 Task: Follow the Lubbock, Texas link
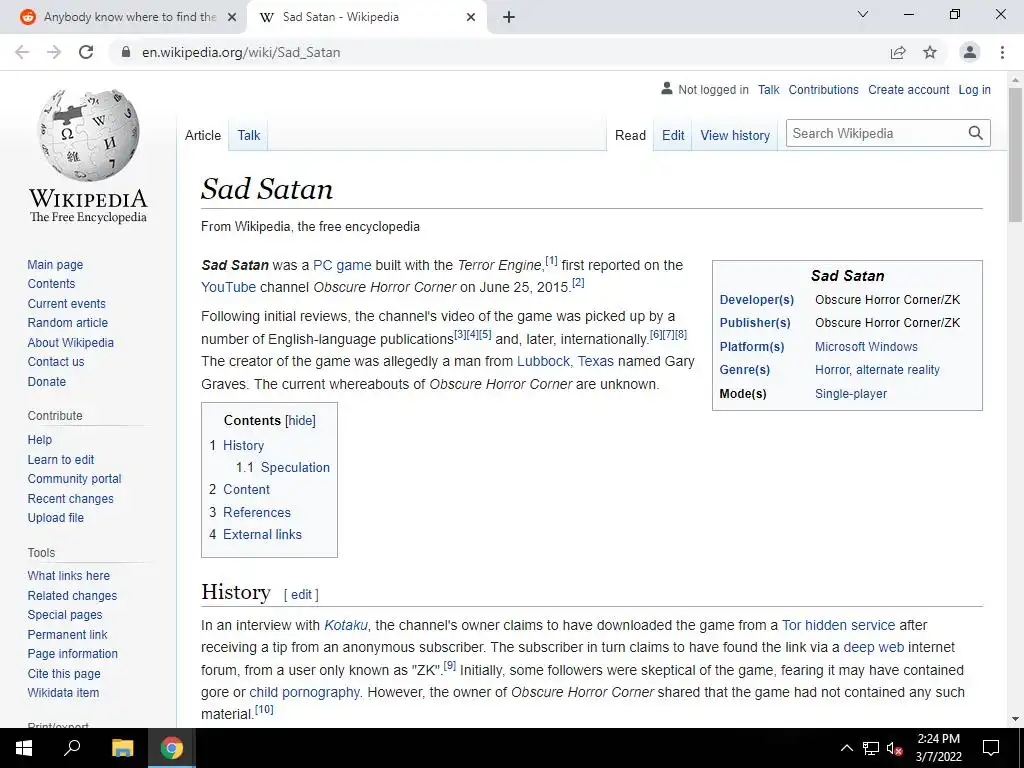[x=566, y=362]
